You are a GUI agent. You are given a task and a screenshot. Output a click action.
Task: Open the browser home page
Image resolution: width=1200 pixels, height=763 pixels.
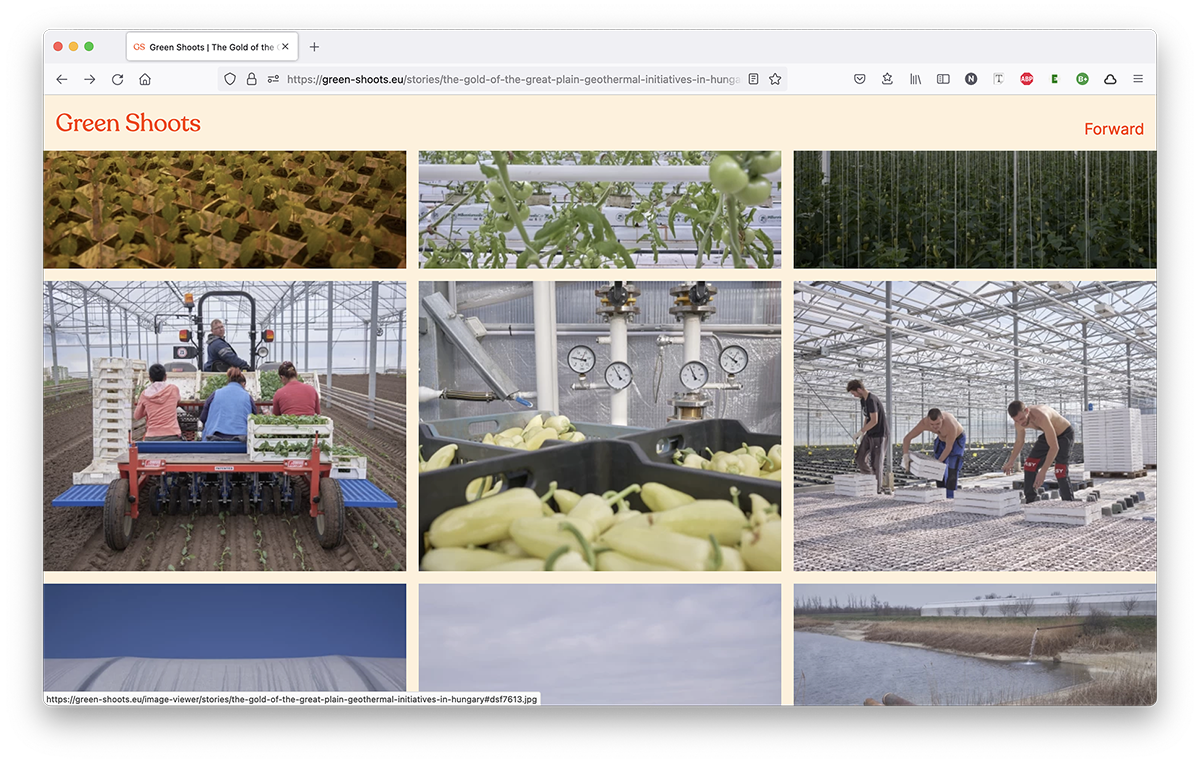145,79
